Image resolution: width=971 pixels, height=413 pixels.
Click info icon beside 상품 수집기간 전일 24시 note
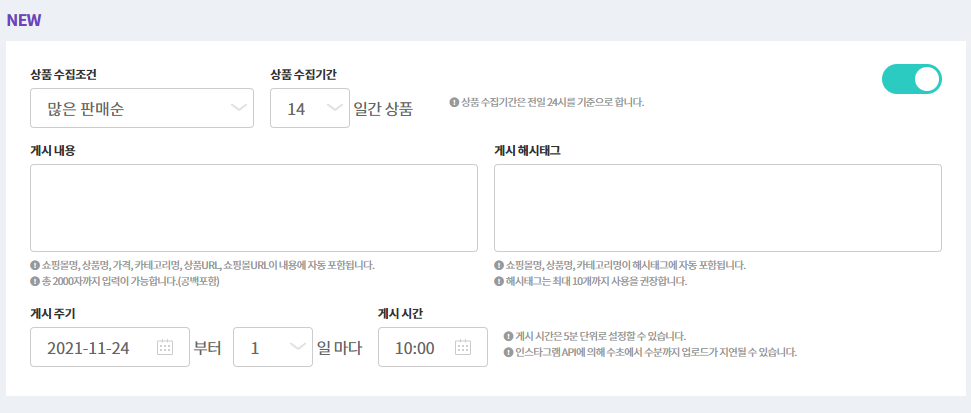click(454, 102)
